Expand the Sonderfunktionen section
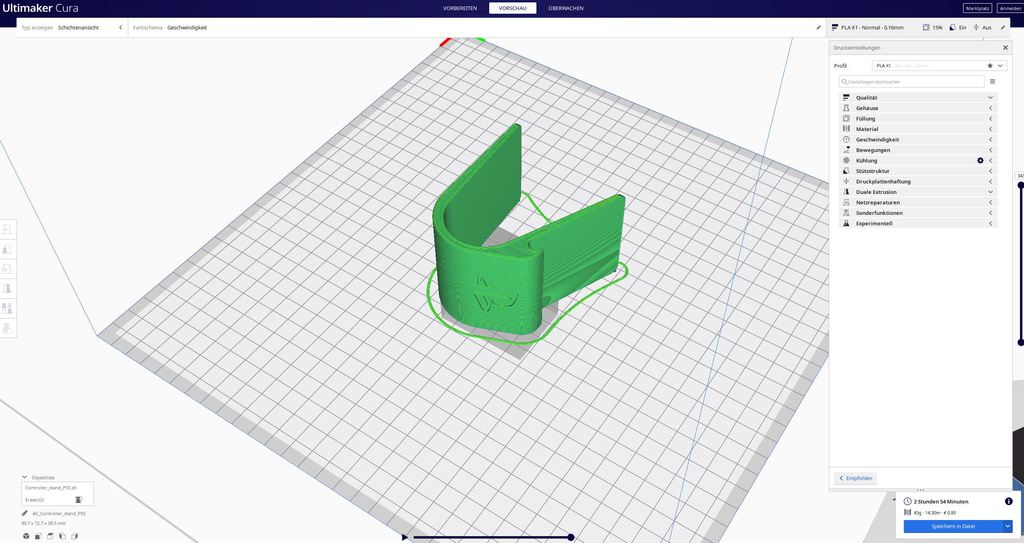Screen dimensions: 1024x543 990,212
